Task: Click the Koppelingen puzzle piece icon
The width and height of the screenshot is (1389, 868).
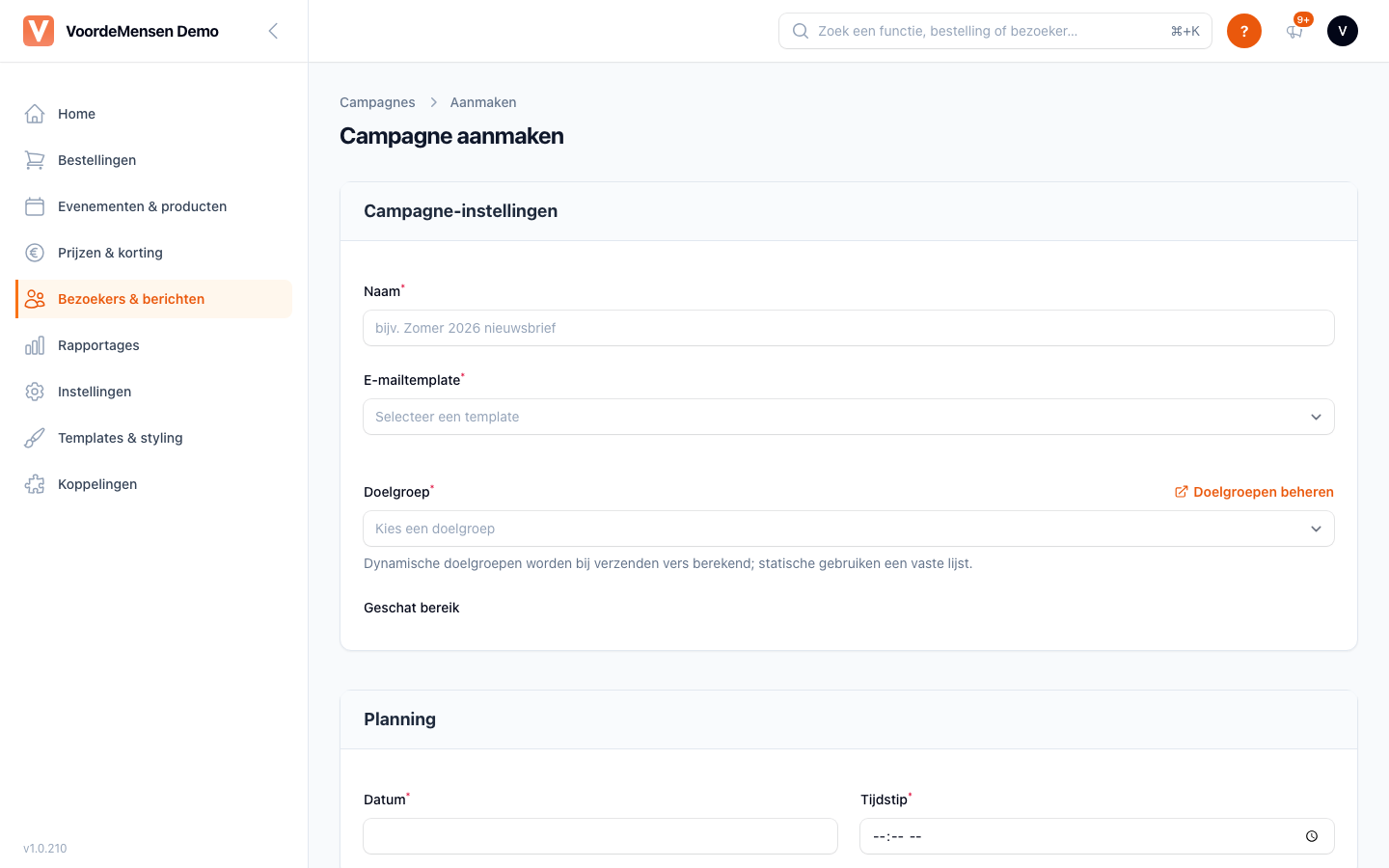Action: coord(35,484)
